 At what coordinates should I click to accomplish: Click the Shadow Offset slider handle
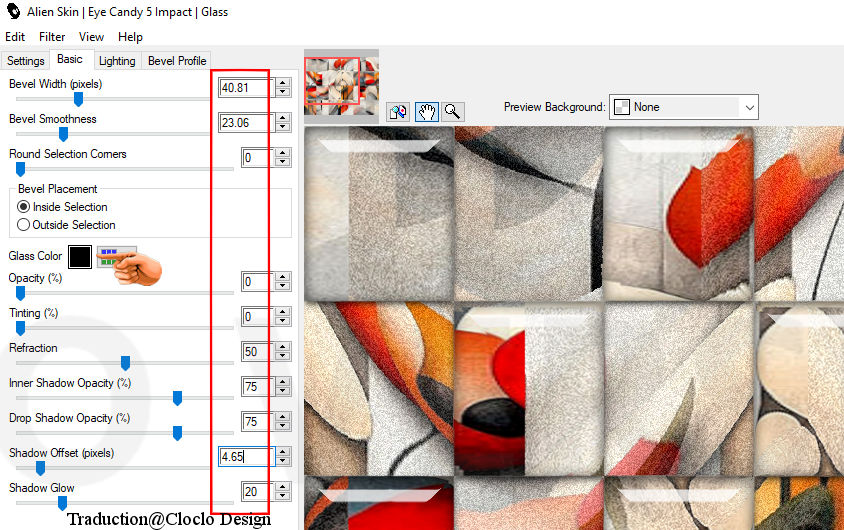pyautogui.click(x=40, y=468)
